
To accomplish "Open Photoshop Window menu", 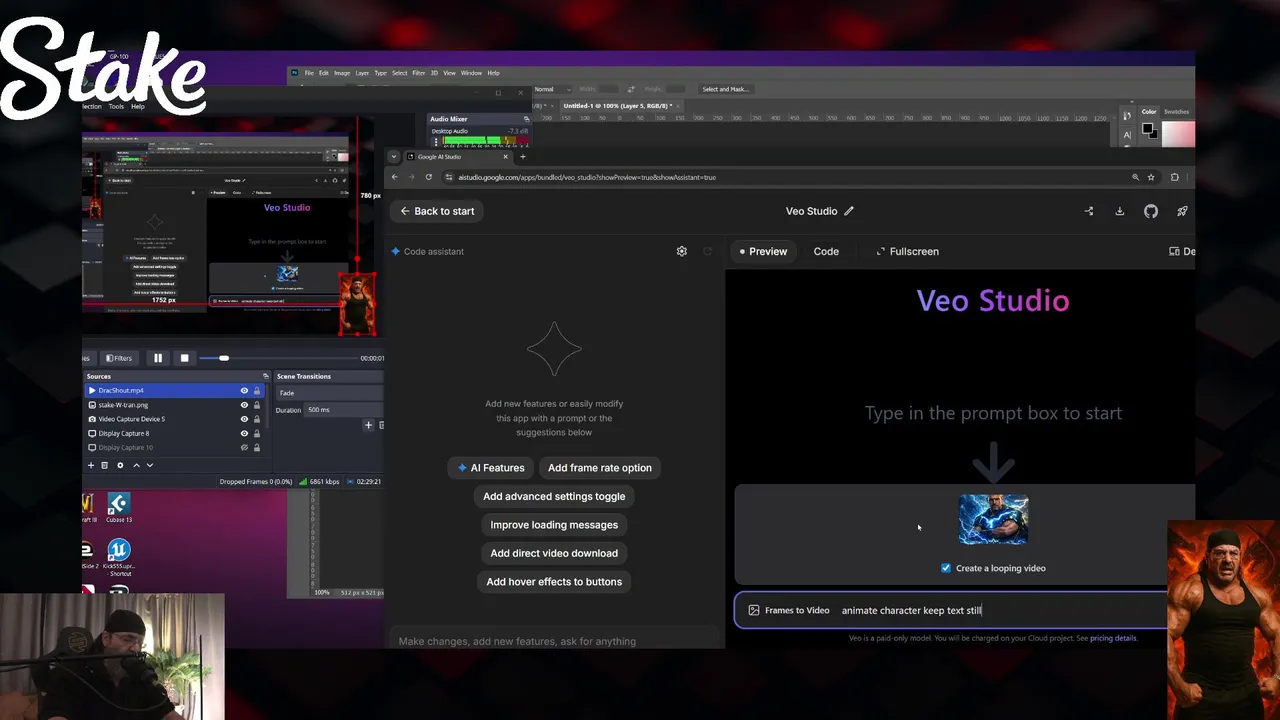I will (471, 73).
